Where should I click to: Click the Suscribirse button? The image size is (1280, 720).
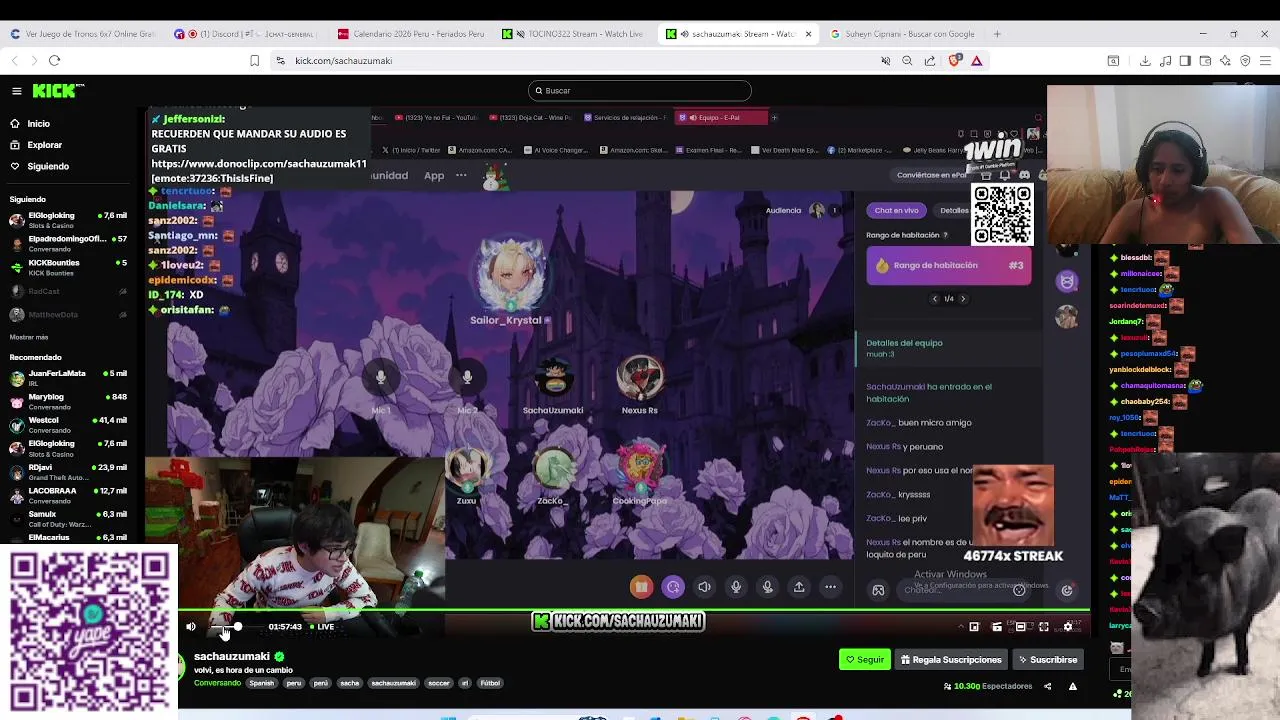(x=1048, y=660)
